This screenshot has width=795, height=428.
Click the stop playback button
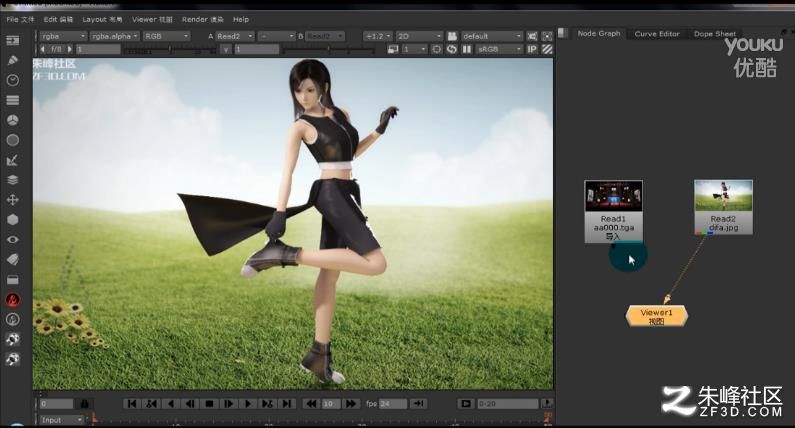coord(209,404)
